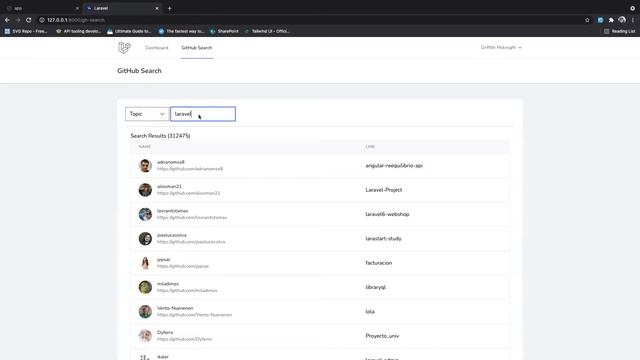Click the lola repository name
This screenshot has height=360, width=640.
coord(370,311)
